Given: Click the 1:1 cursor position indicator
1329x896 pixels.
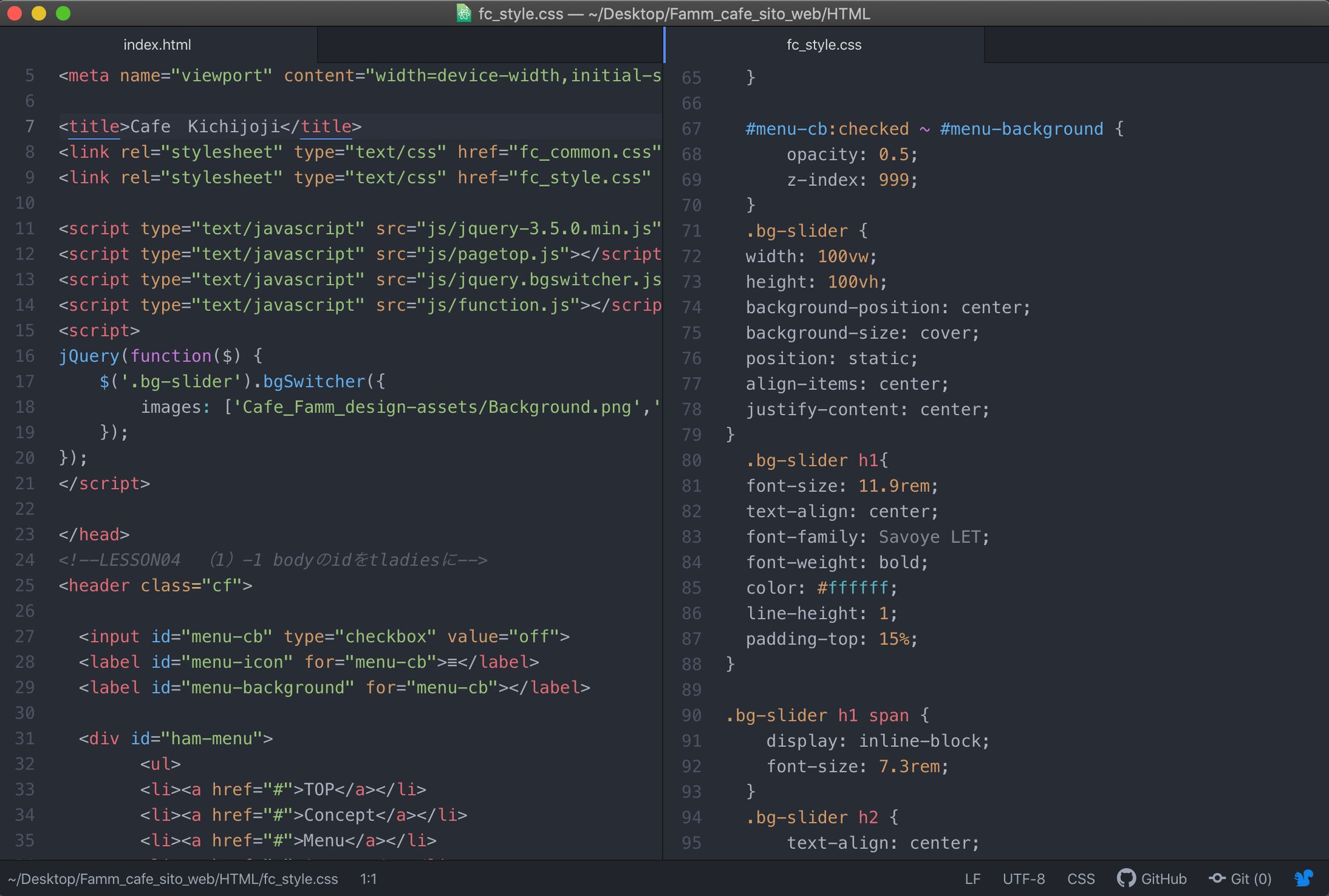Looking at the screenshot, I should coord(368,879).
